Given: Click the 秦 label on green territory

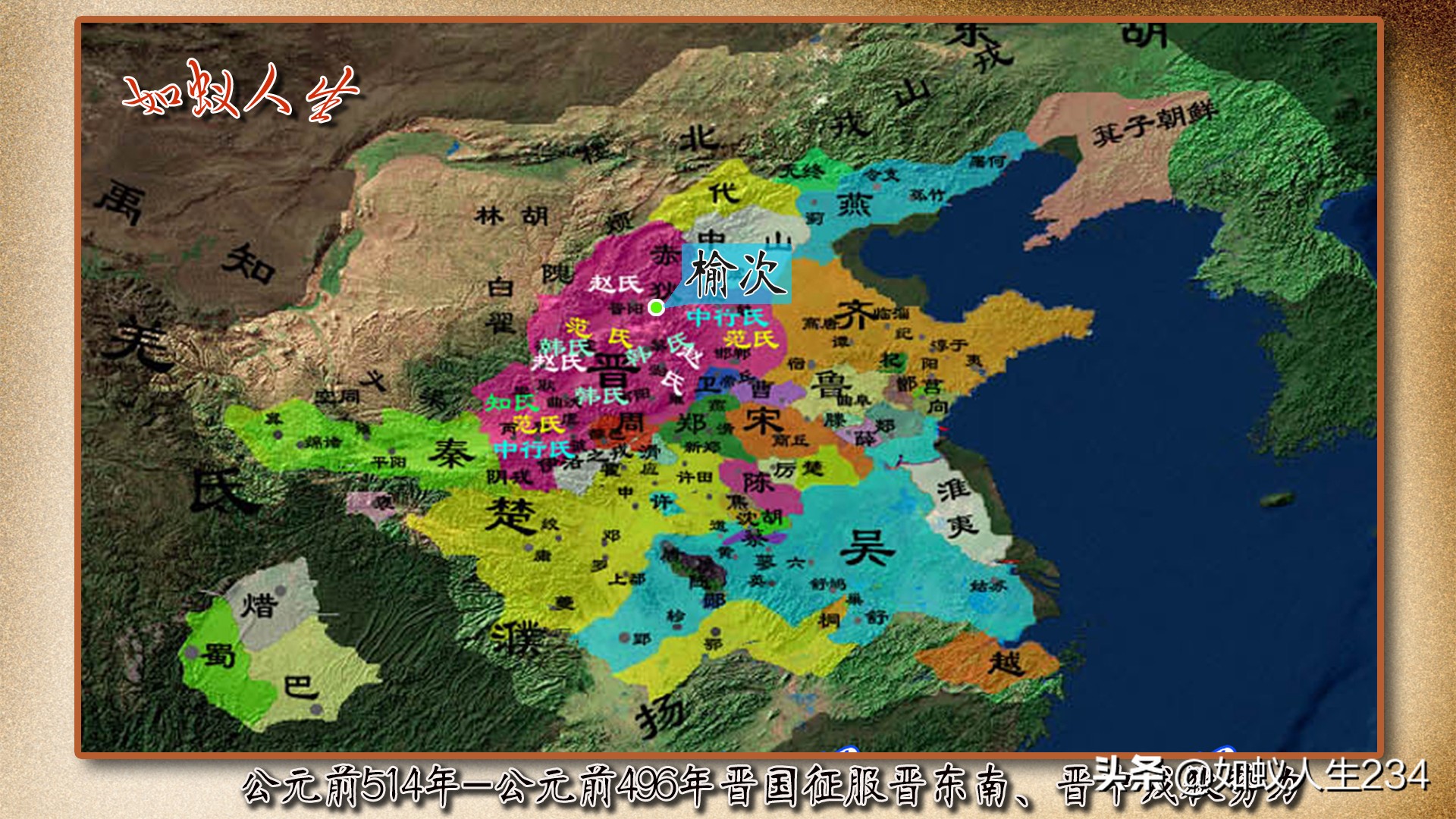Looking at the screenshot, I should pyautogui.click(x=450, y=453).
